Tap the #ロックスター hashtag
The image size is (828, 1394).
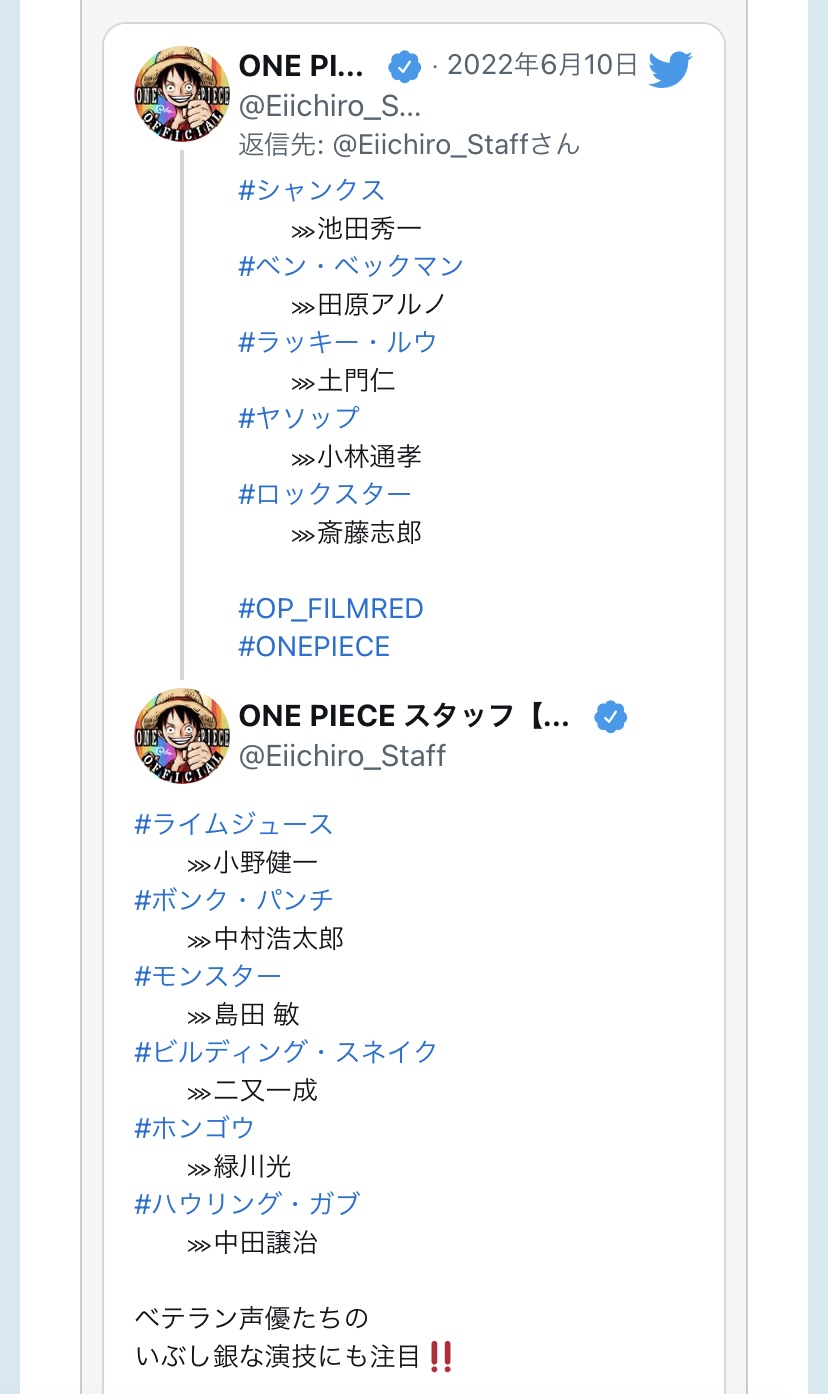pyautogui.click(x=325, y=494)
